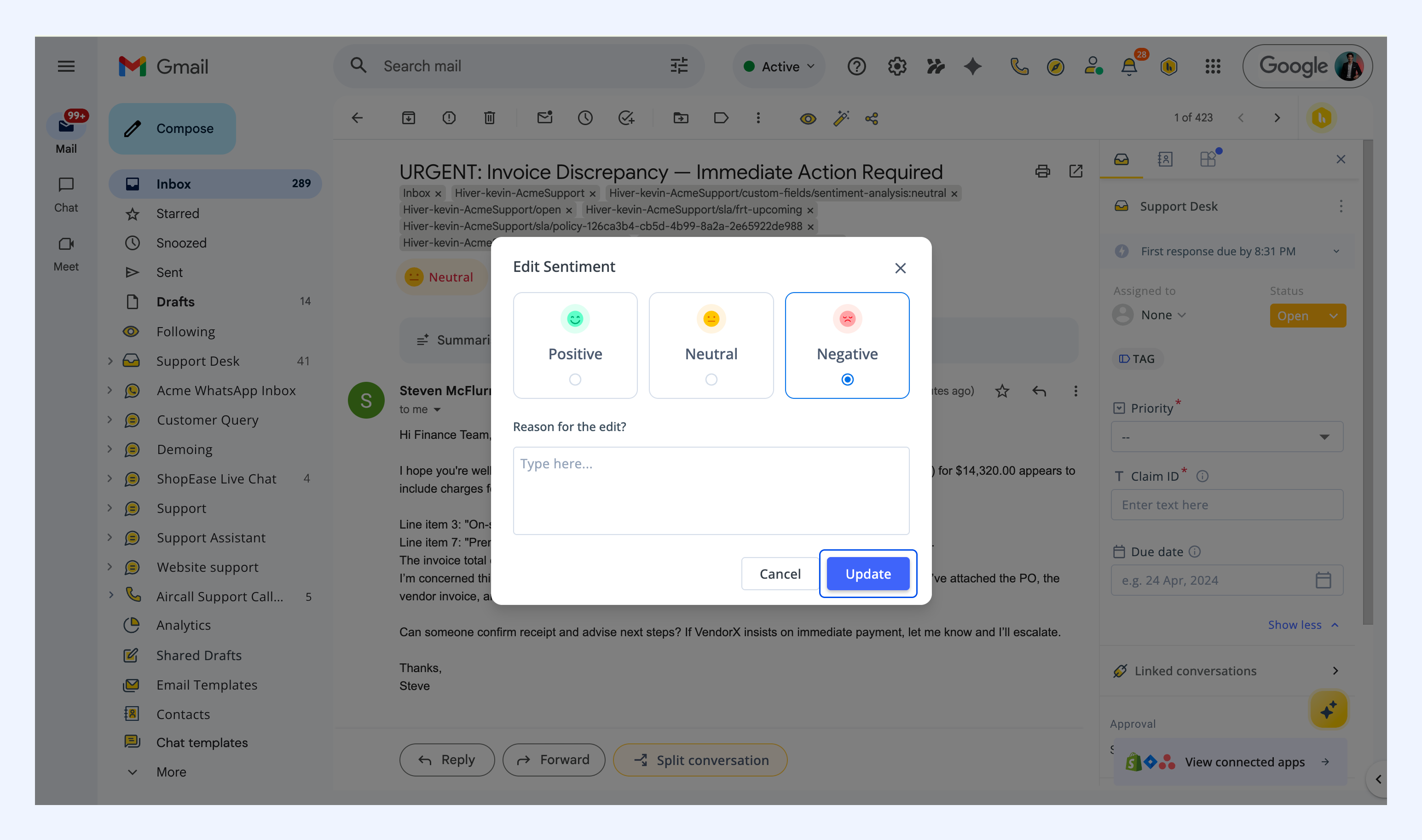1422x840 pixels.
Task: Click the share icon in toolbar
Action: click(x=872, y=118)
